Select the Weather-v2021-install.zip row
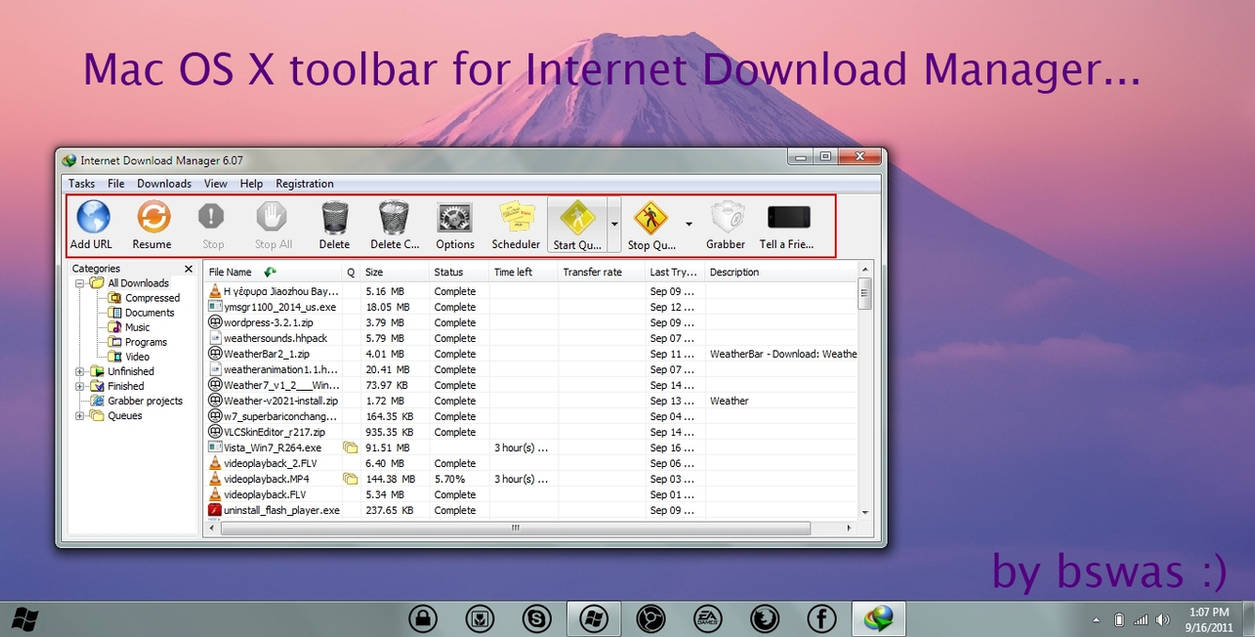 [x=531, y=401]
